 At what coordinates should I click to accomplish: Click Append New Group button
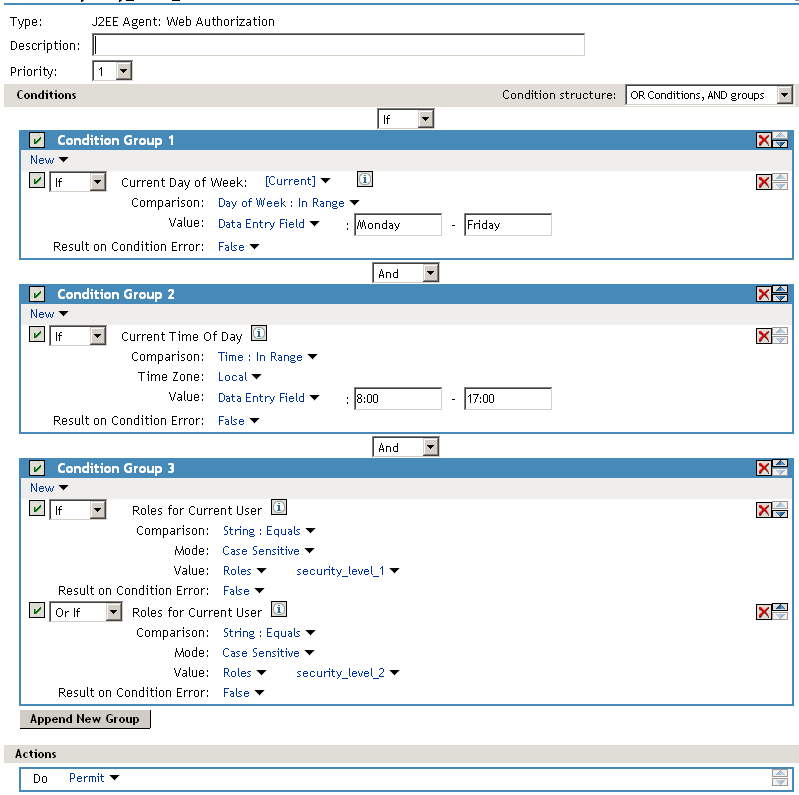click(85, 719)
